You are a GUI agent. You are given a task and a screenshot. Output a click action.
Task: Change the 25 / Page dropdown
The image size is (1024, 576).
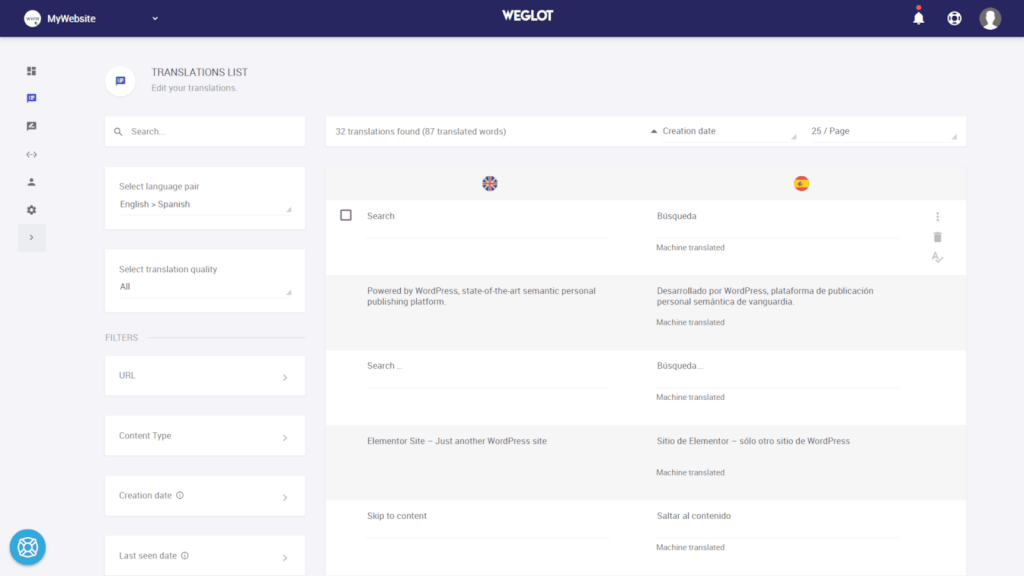pyautogui.click(x=882, y=131)
